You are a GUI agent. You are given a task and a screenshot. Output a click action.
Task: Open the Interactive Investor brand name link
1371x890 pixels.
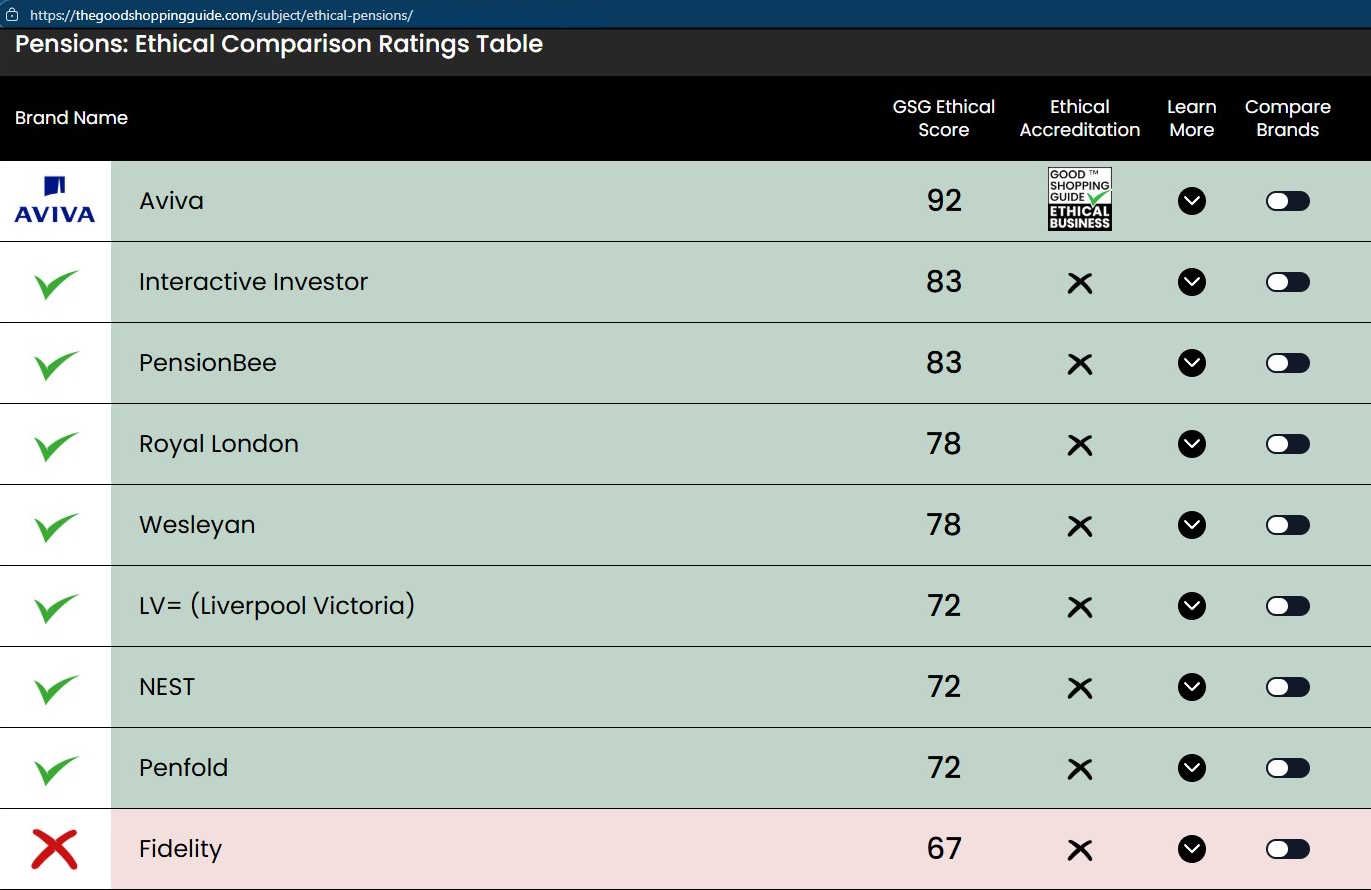point(253,282)
